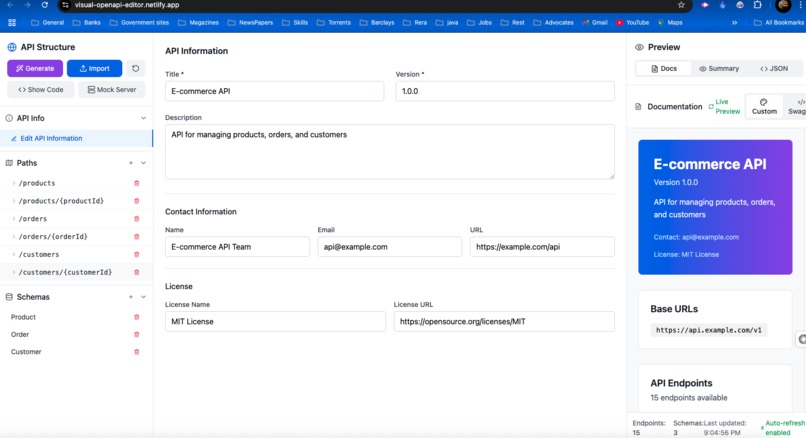This screenshot has width=806, height=438.
Task: Click the site info icon in address bar
Action: [65, 5]
